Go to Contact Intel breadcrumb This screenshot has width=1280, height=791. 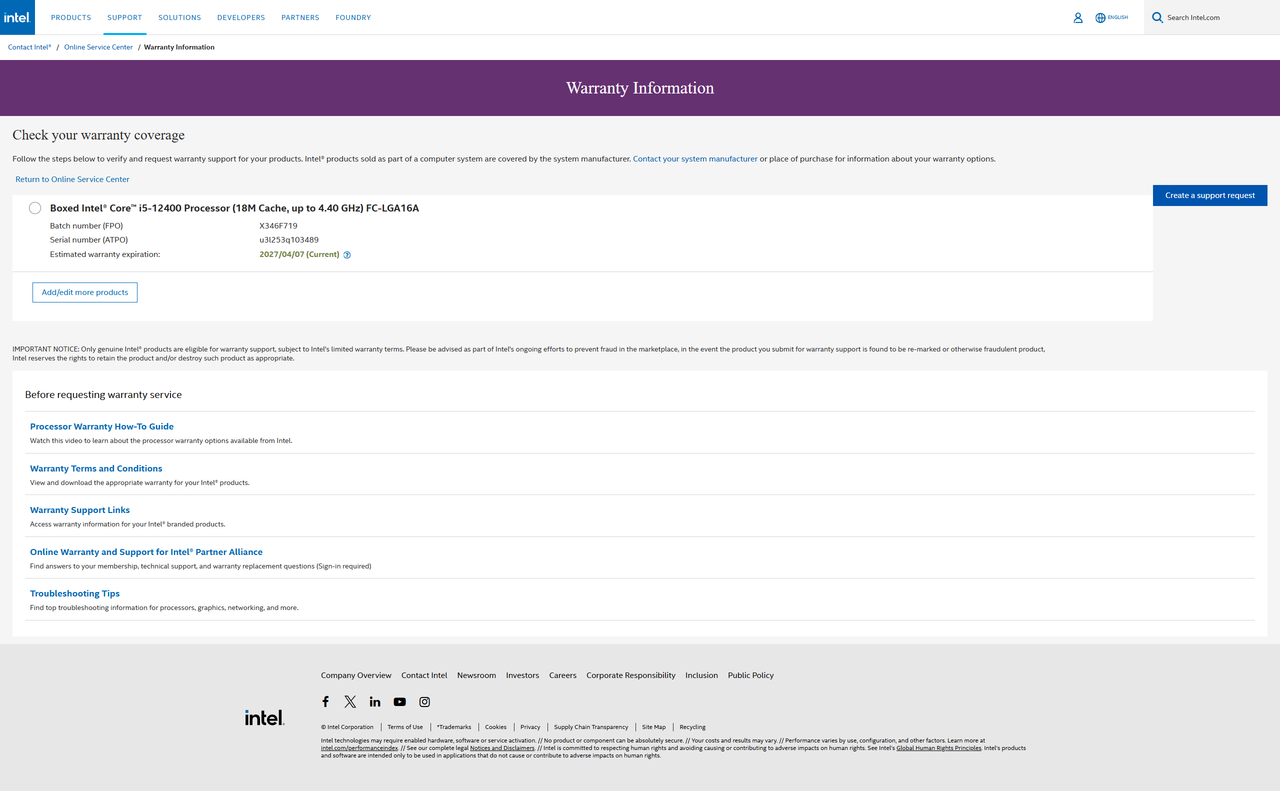click(x=30, y=47)
